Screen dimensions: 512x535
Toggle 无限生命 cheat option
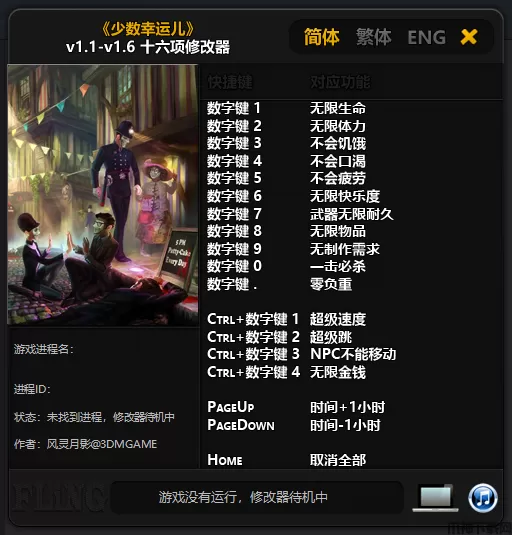(x=338, y=108)
